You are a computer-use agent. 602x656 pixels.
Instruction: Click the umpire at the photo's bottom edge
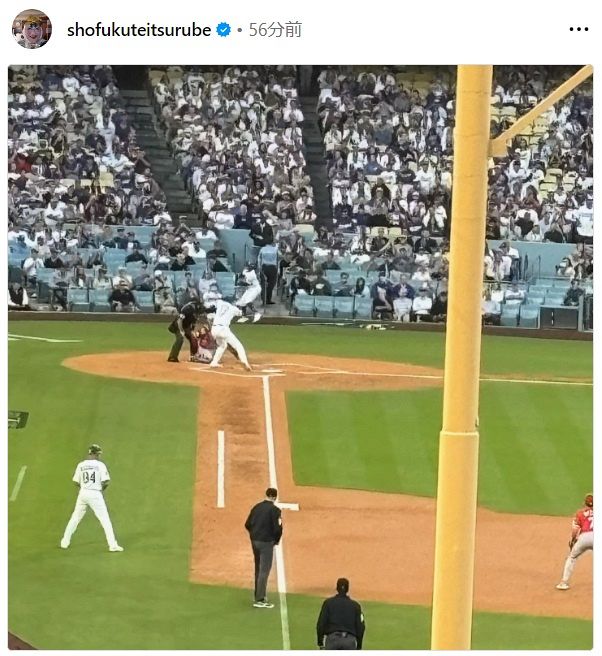tap(341, 614)
